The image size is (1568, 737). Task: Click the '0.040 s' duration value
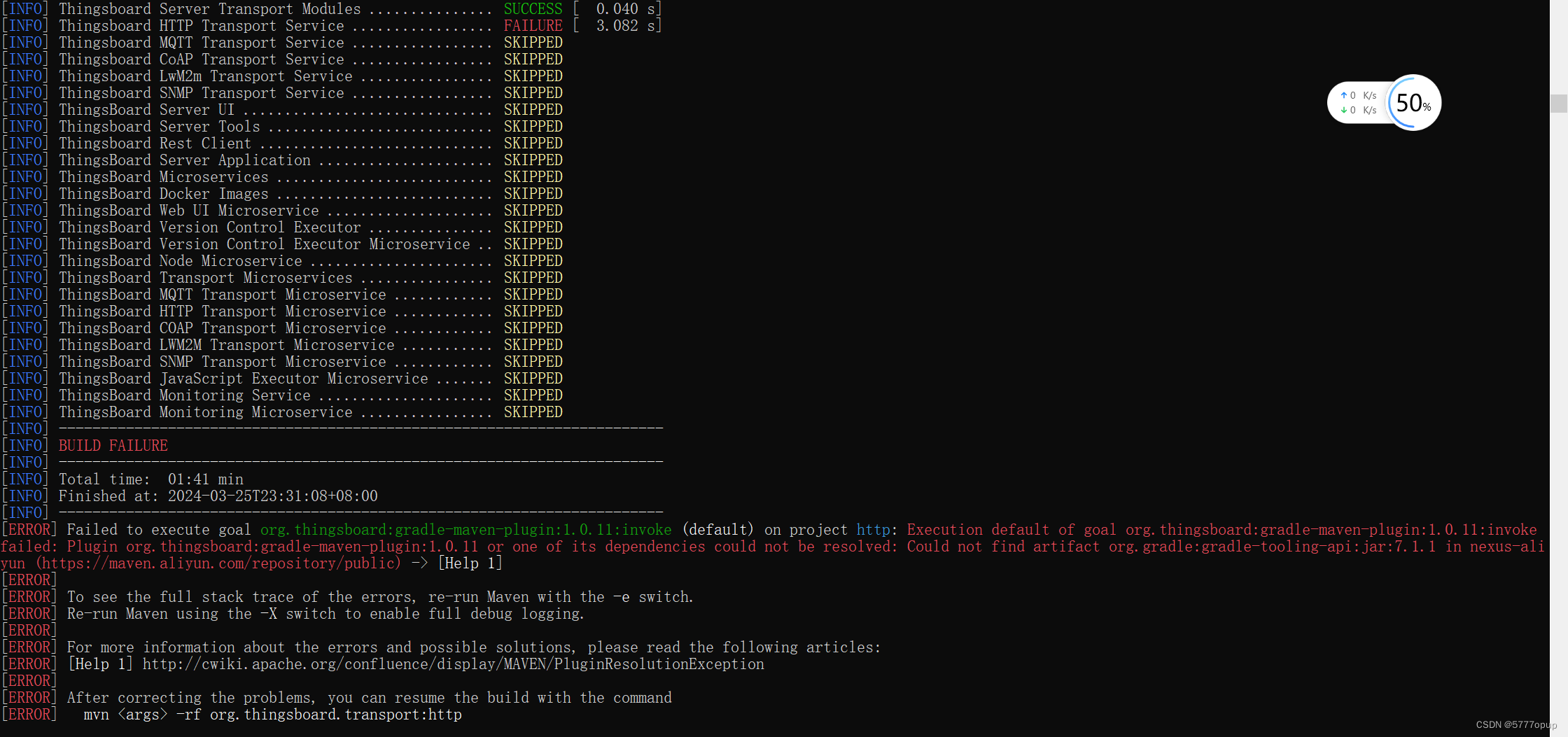pyautogui.click(x=626, y=9)
